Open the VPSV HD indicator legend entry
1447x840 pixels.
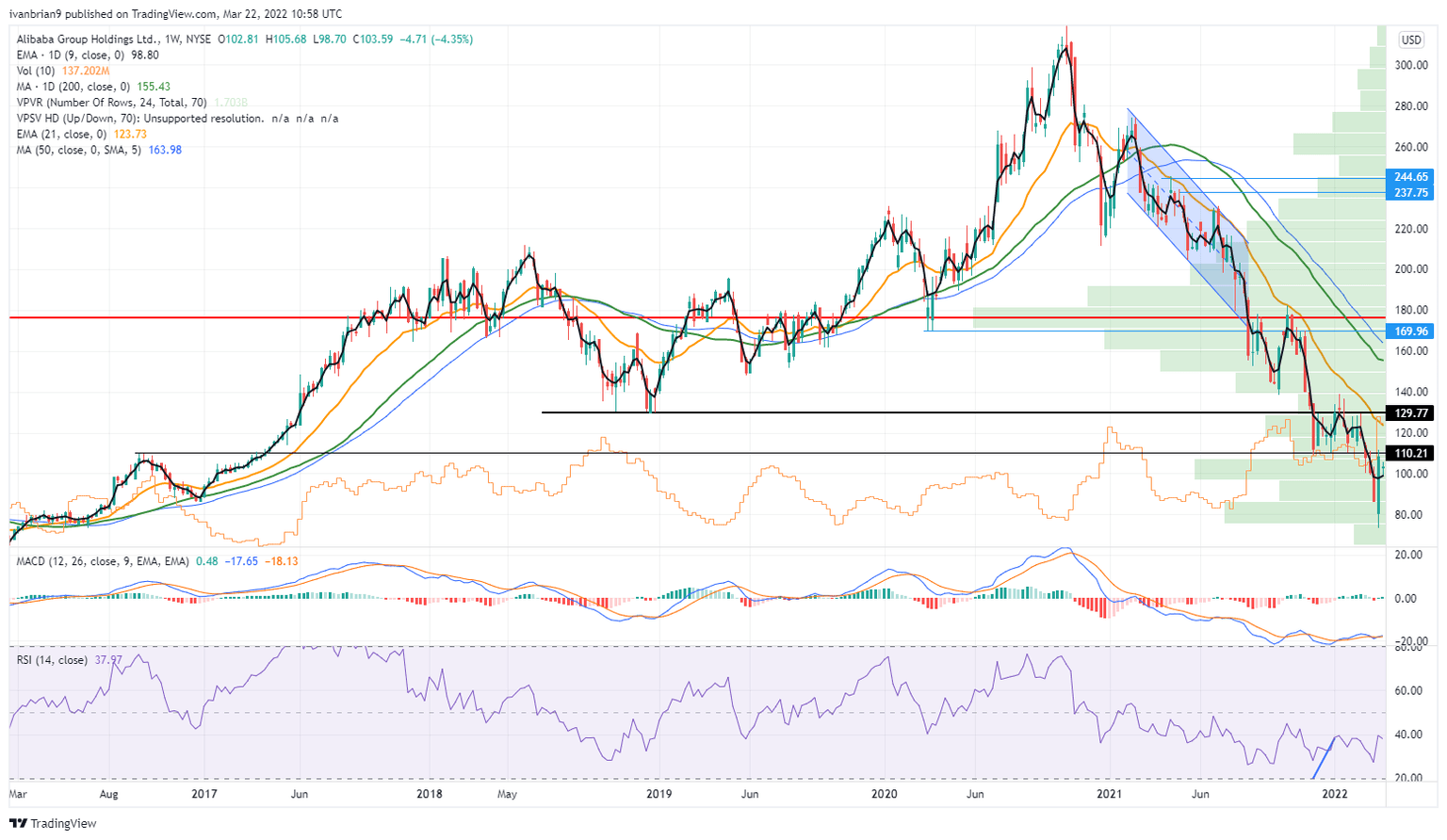75,119
